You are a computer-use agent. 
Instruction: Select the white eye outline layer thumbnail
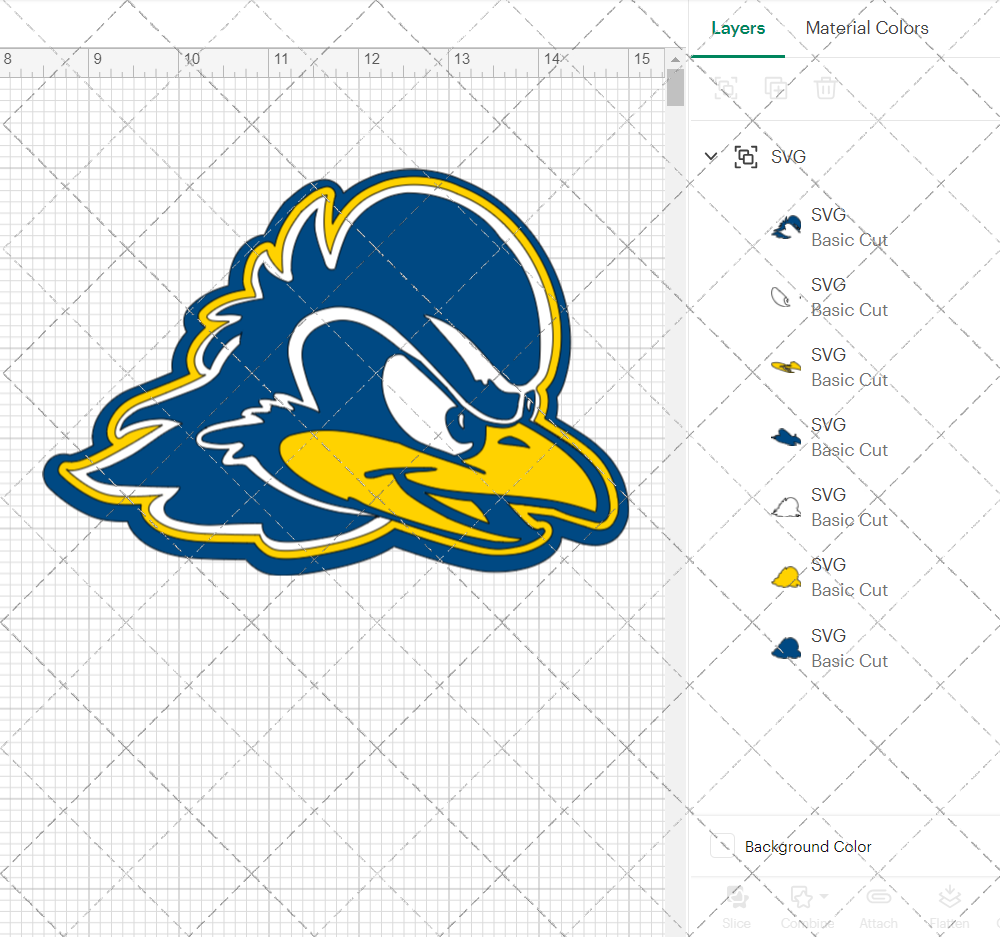[786, 297]
